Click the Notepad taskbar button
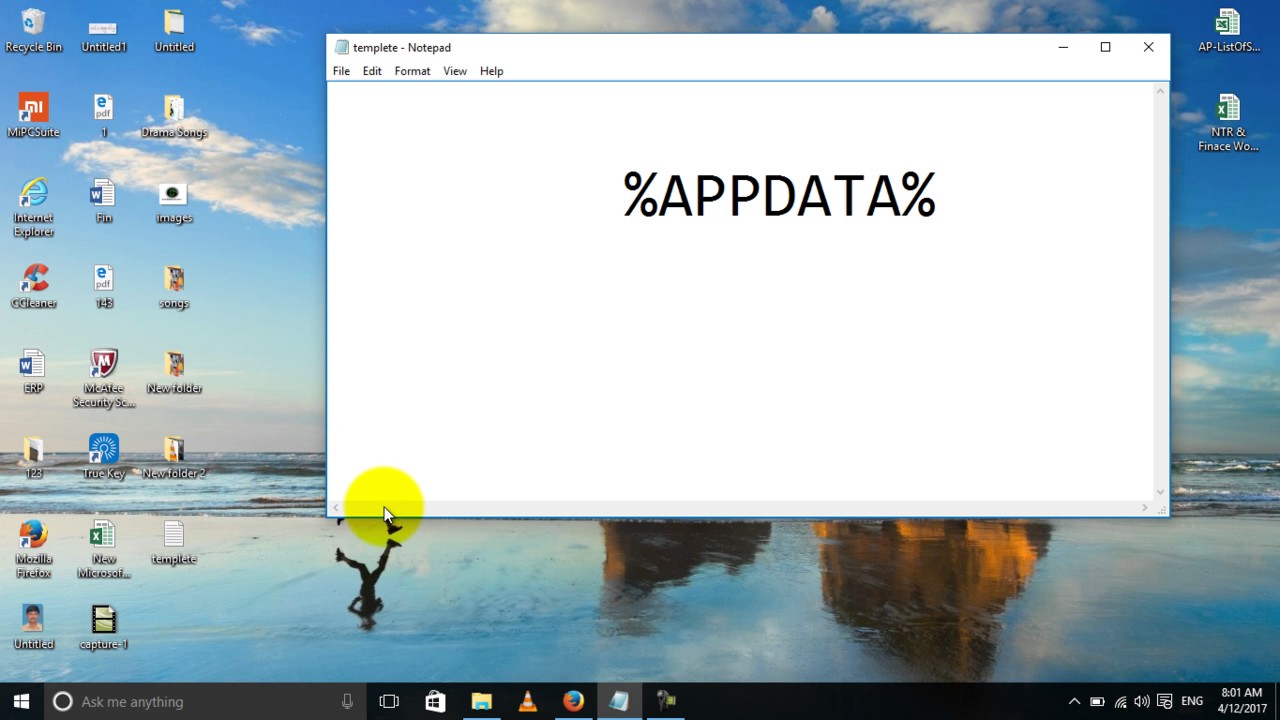1280x720 pixels. pos(619,701)
